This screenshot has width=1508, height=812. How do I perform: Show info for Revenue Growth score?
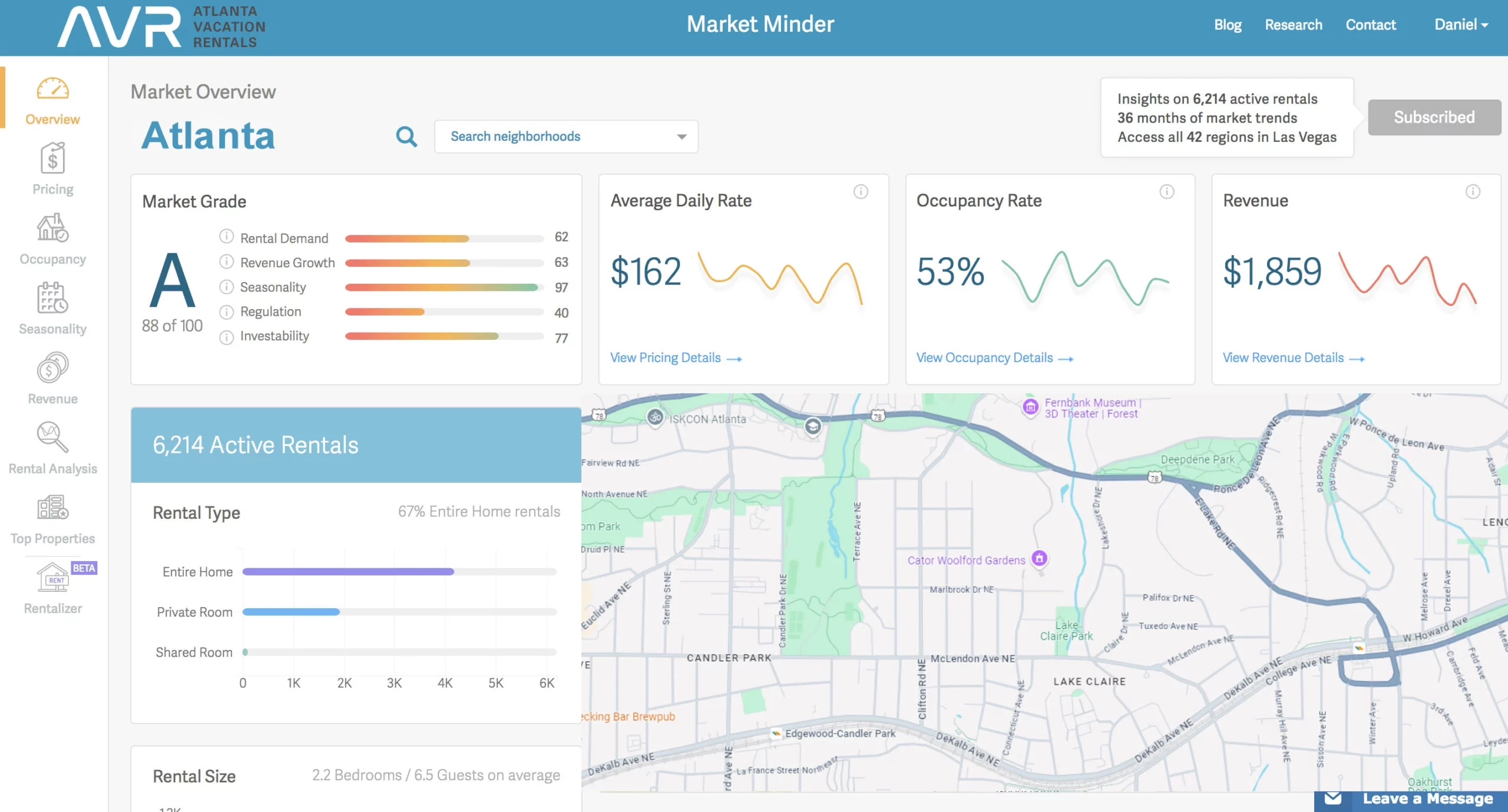226,261
